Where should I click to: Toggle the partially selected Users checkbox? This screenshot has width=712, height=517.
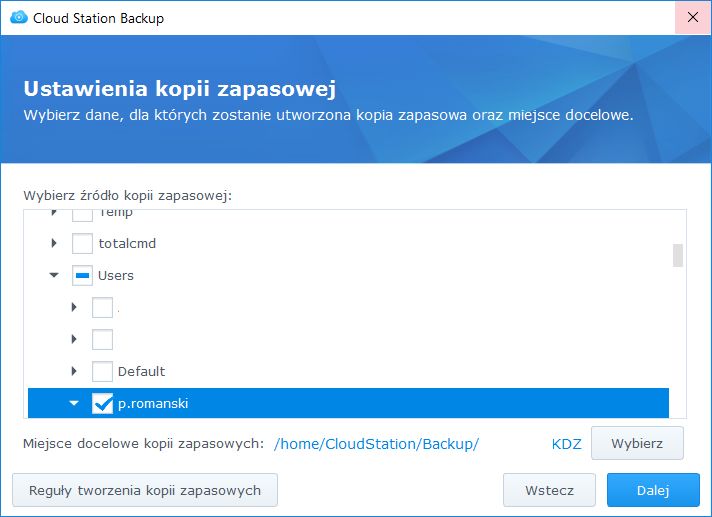[82, 276]
